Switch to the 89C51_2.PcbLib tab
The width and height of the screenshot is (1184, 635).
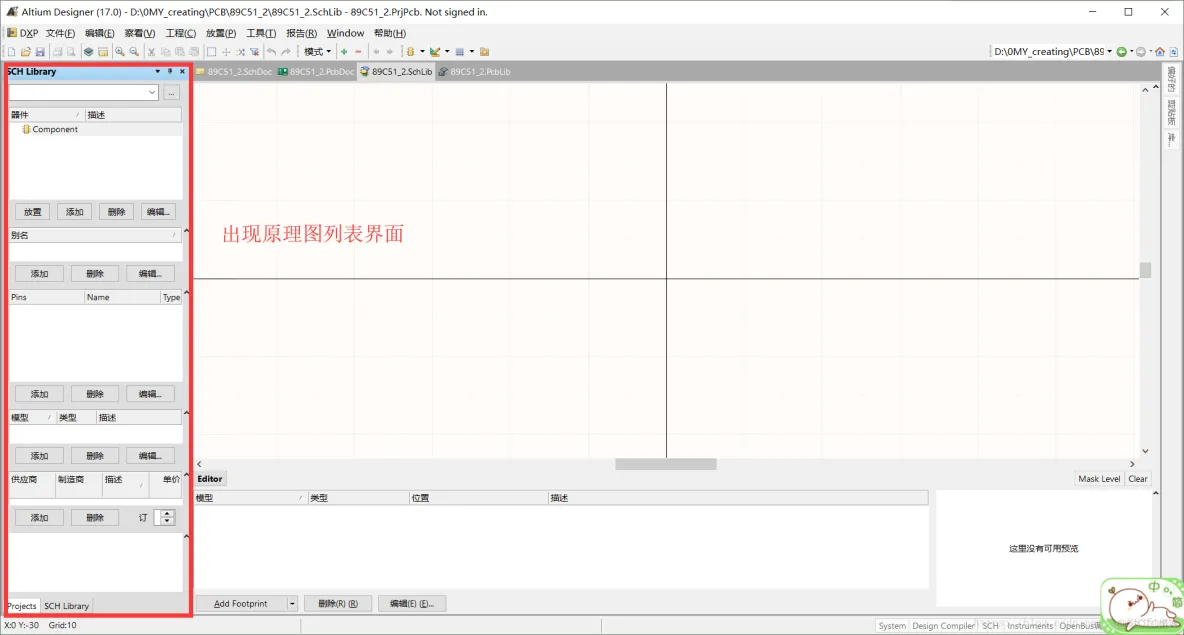point(474,72)
